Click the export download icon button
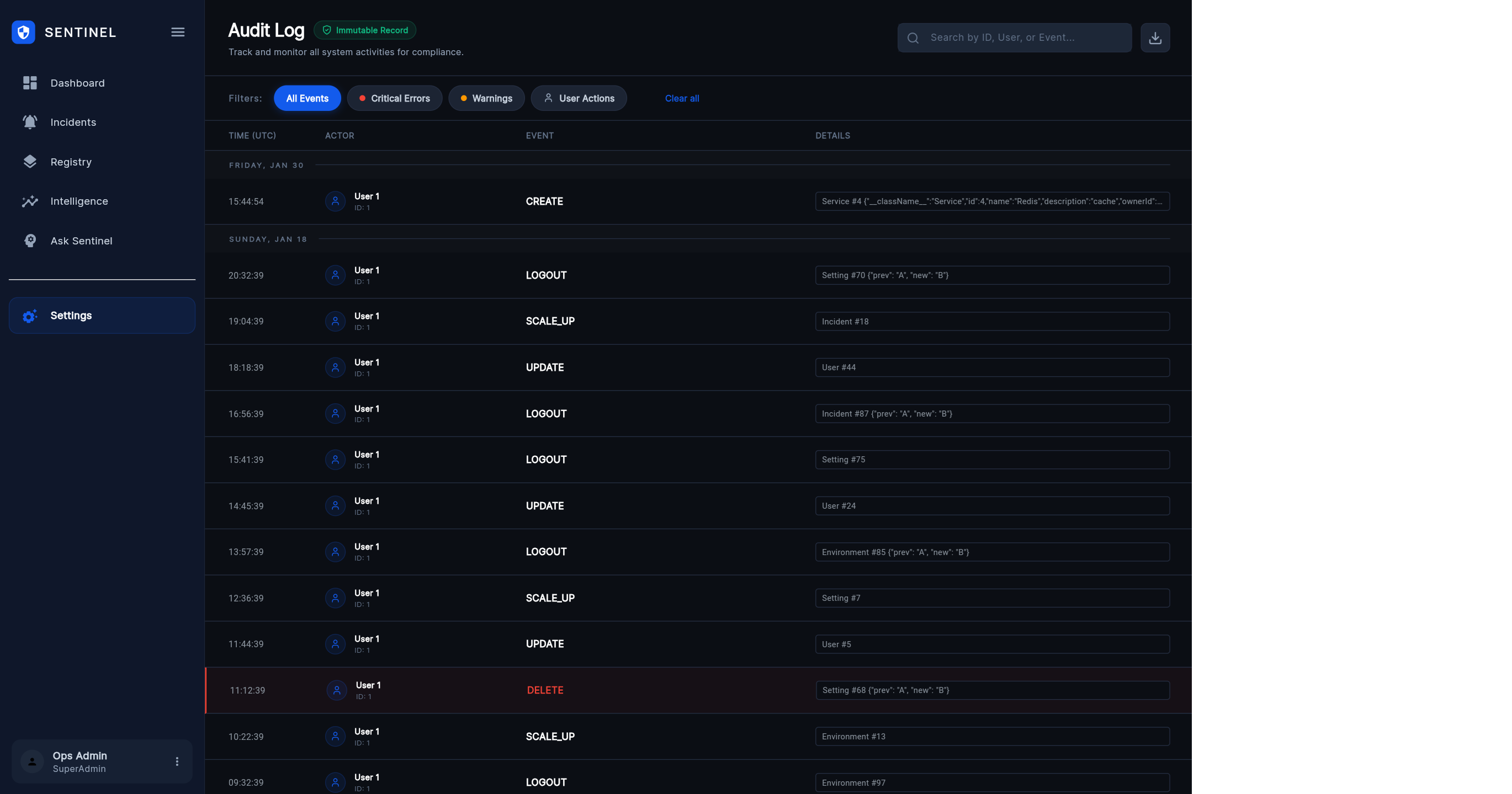This screenshot has width=1512, height=794. point(1154,38)
